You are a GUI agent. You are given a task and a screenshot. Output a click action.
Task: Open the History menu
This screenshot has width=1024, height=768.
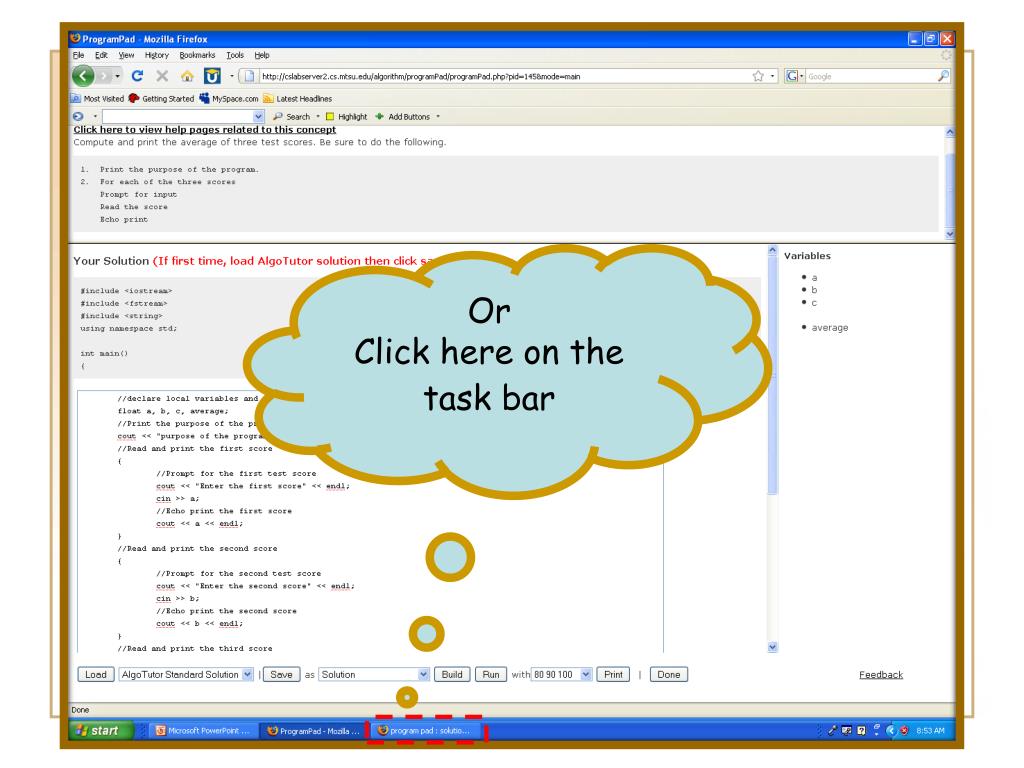pos(157,56)
